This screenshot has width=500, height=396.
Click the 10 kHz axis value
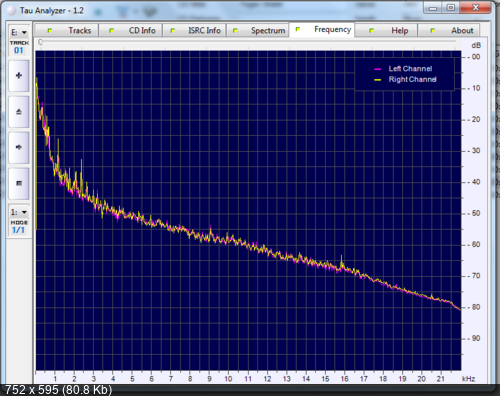click(x=228, y=379)
